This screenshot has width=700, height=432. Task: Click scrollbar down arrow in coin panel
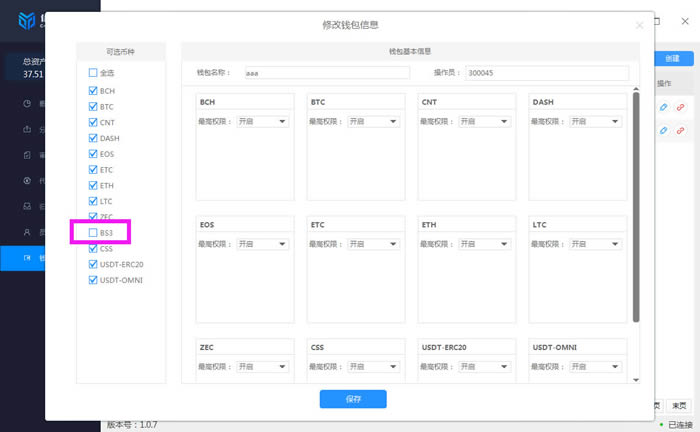[636, 380]
